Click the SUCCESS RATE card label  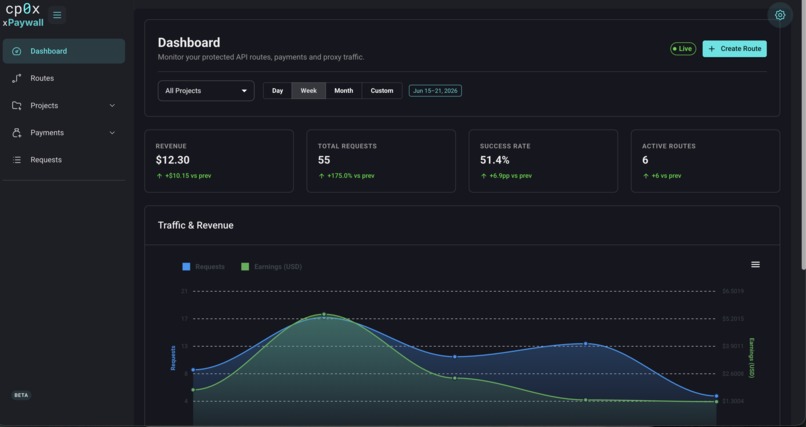point(505,146)
